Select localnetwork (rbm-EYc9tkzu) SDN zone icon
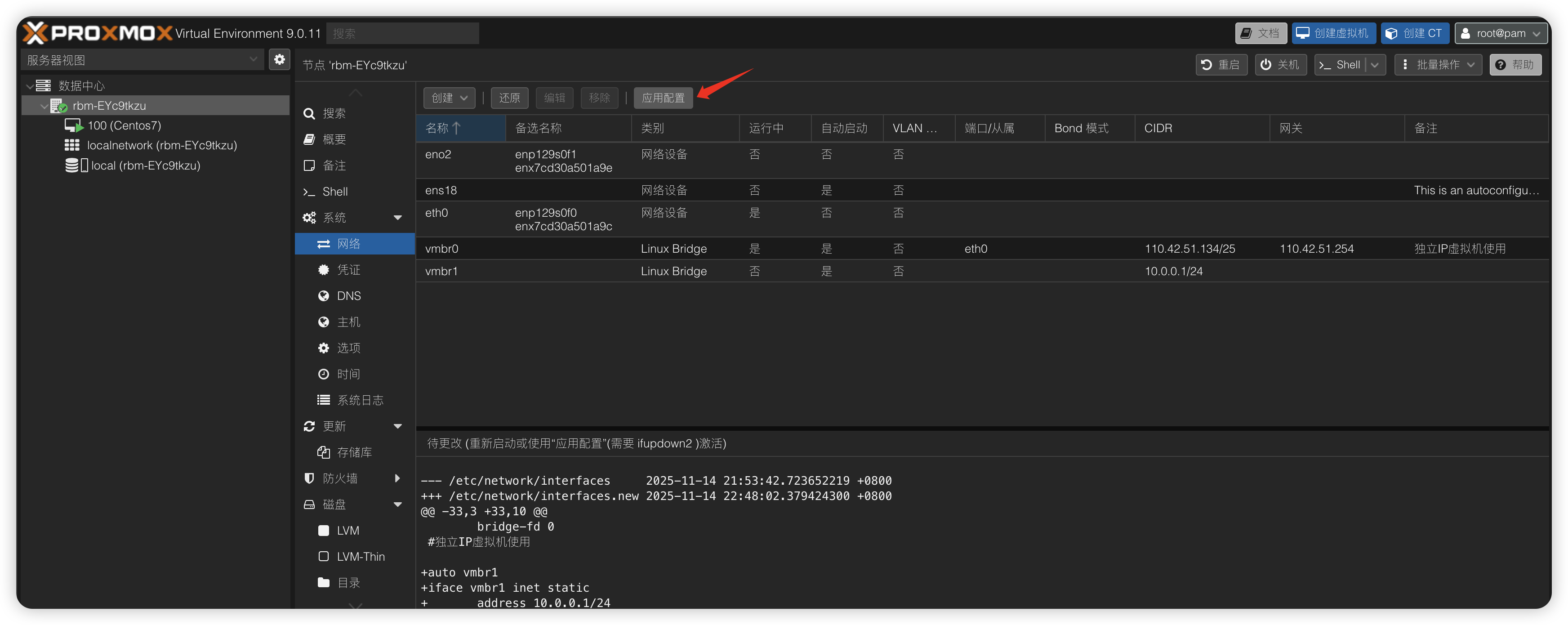This screenshot has height=625, width=1568. [72, 145]
